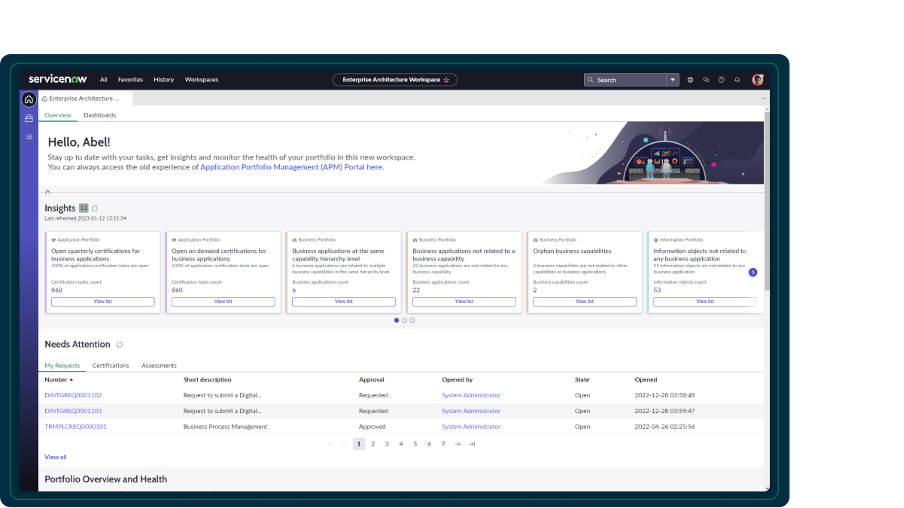The height and width of the screenshot is (508, 904).
Task: Go to page 2 in pagination
Action: (373, 444)
